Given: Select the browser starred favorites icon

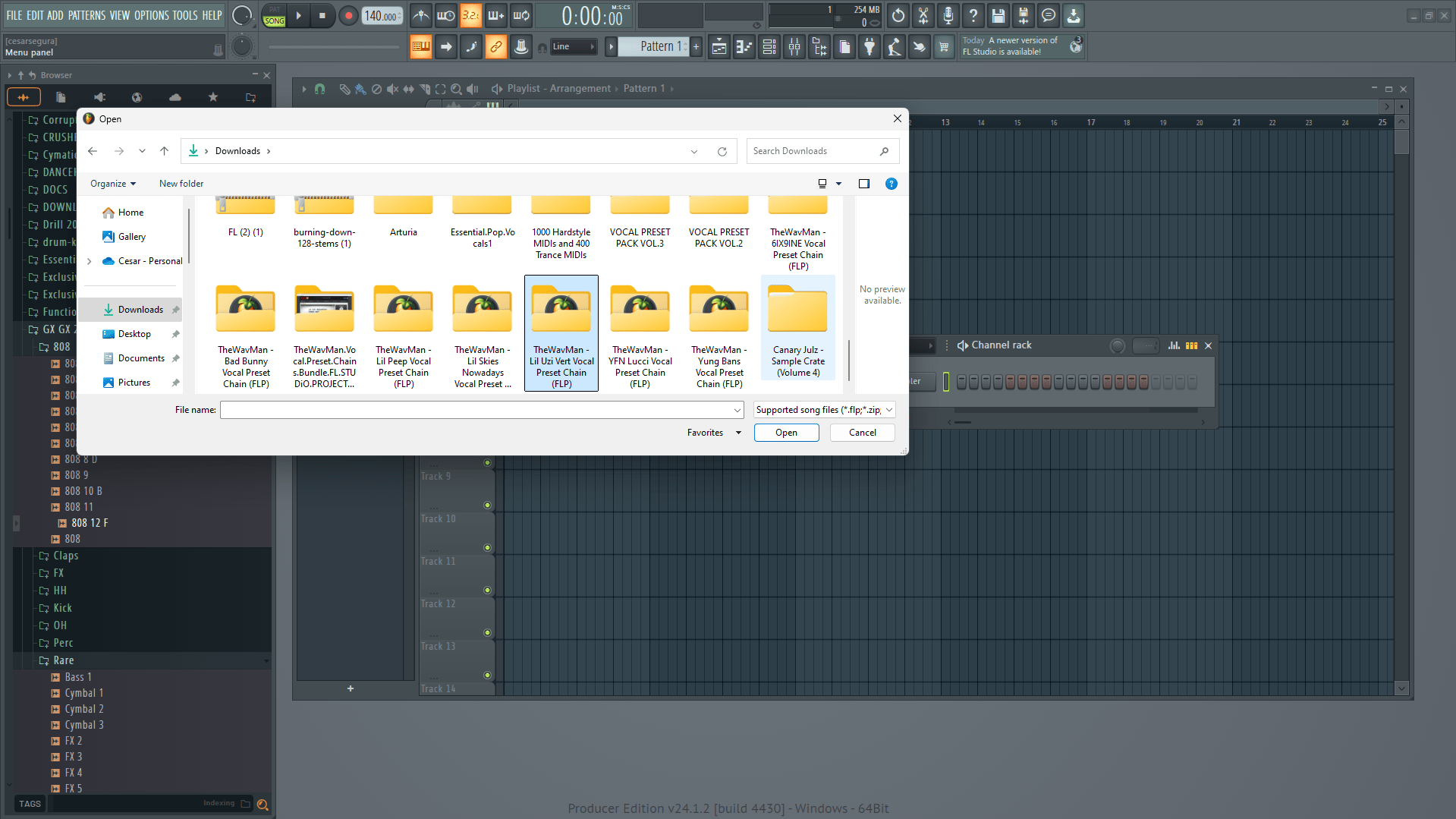Looking at the screenshot, I should 213,97.
